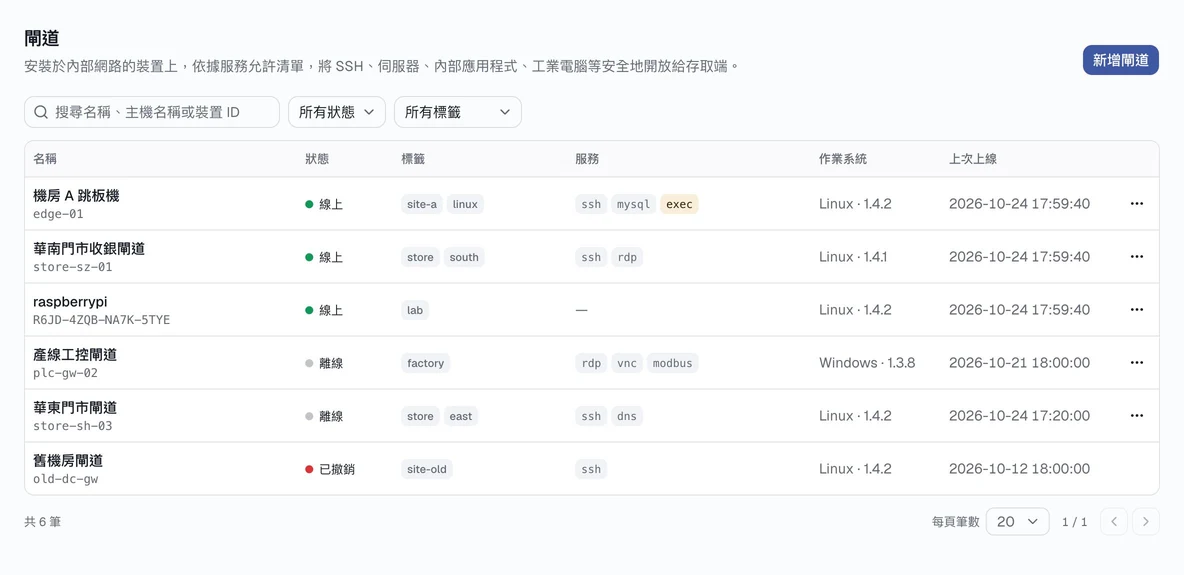Click the south tag chip
The width and height of the screenshot is (1184, 575).
click(464, 257)
